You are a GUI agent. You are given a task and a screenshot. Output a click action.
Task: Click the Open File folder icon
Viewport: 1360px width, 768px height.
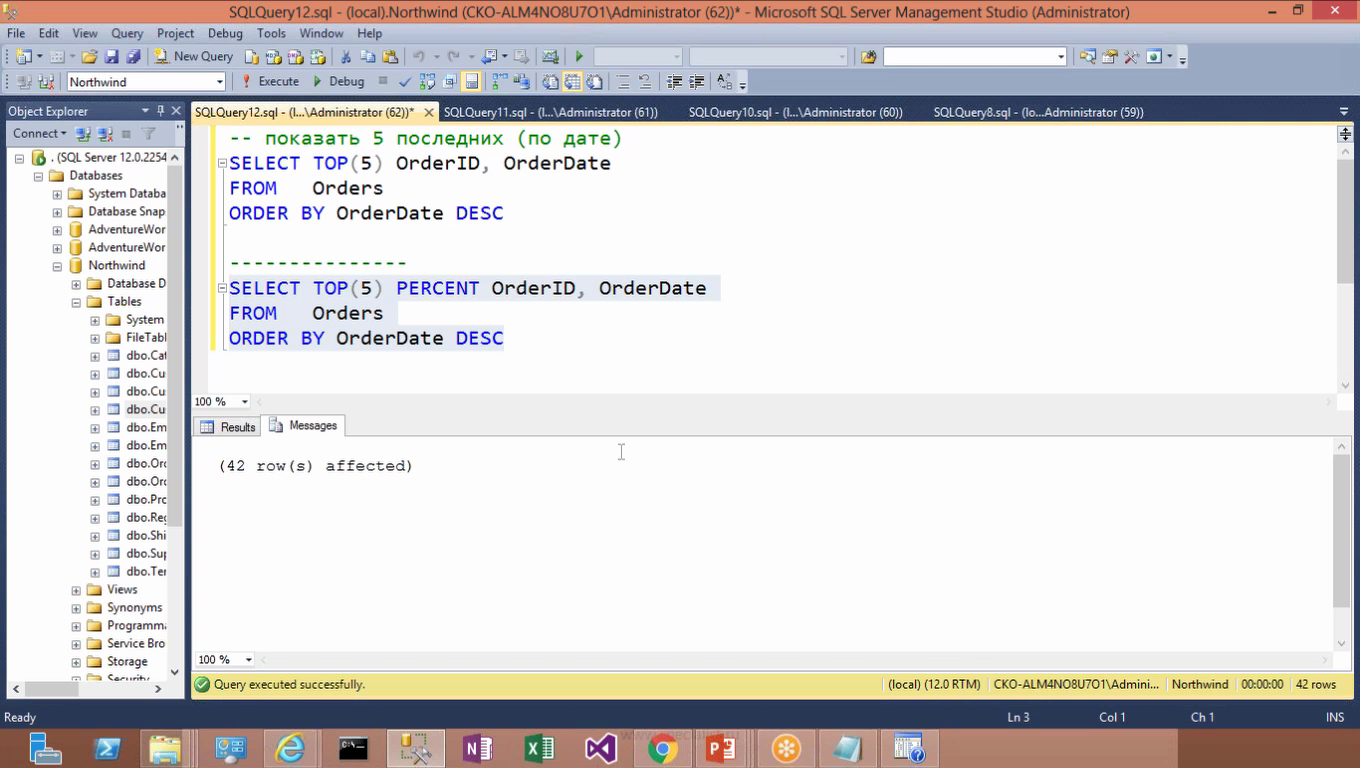[x=90, y=57]
